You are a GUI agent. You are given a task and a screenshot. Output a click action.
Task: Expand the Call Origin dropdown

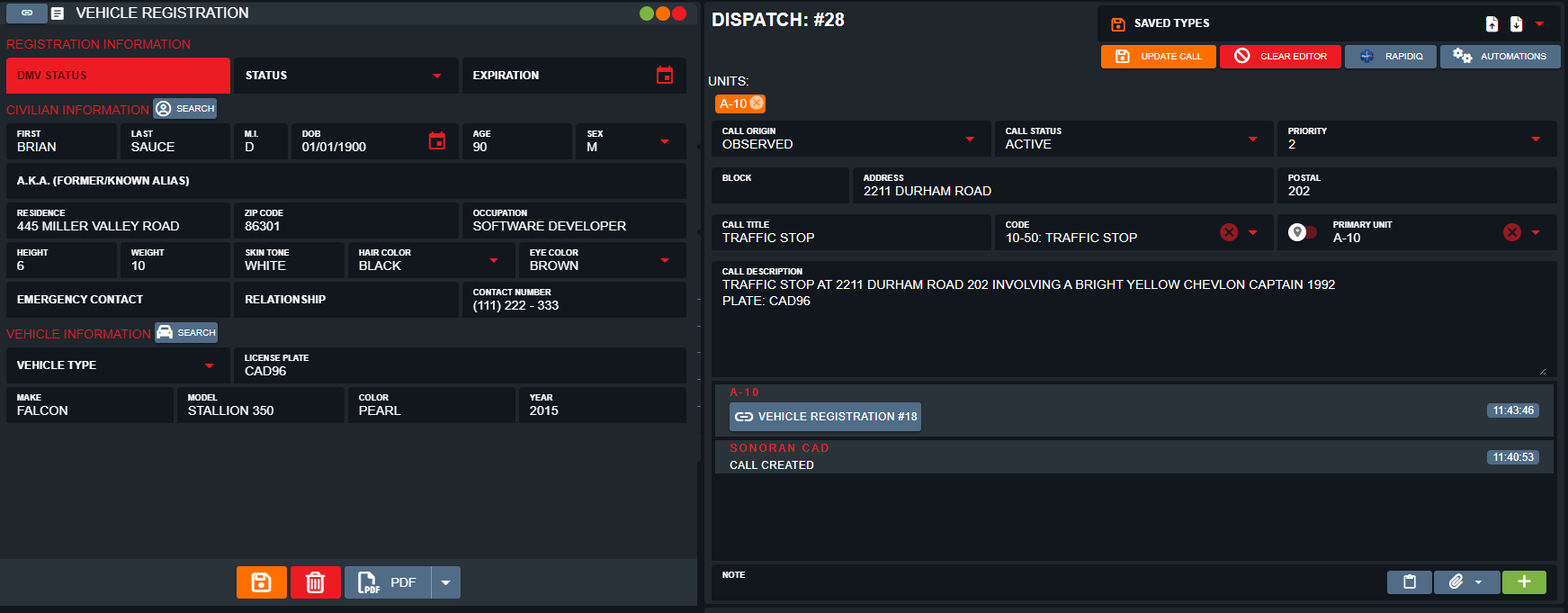[970, 139]
